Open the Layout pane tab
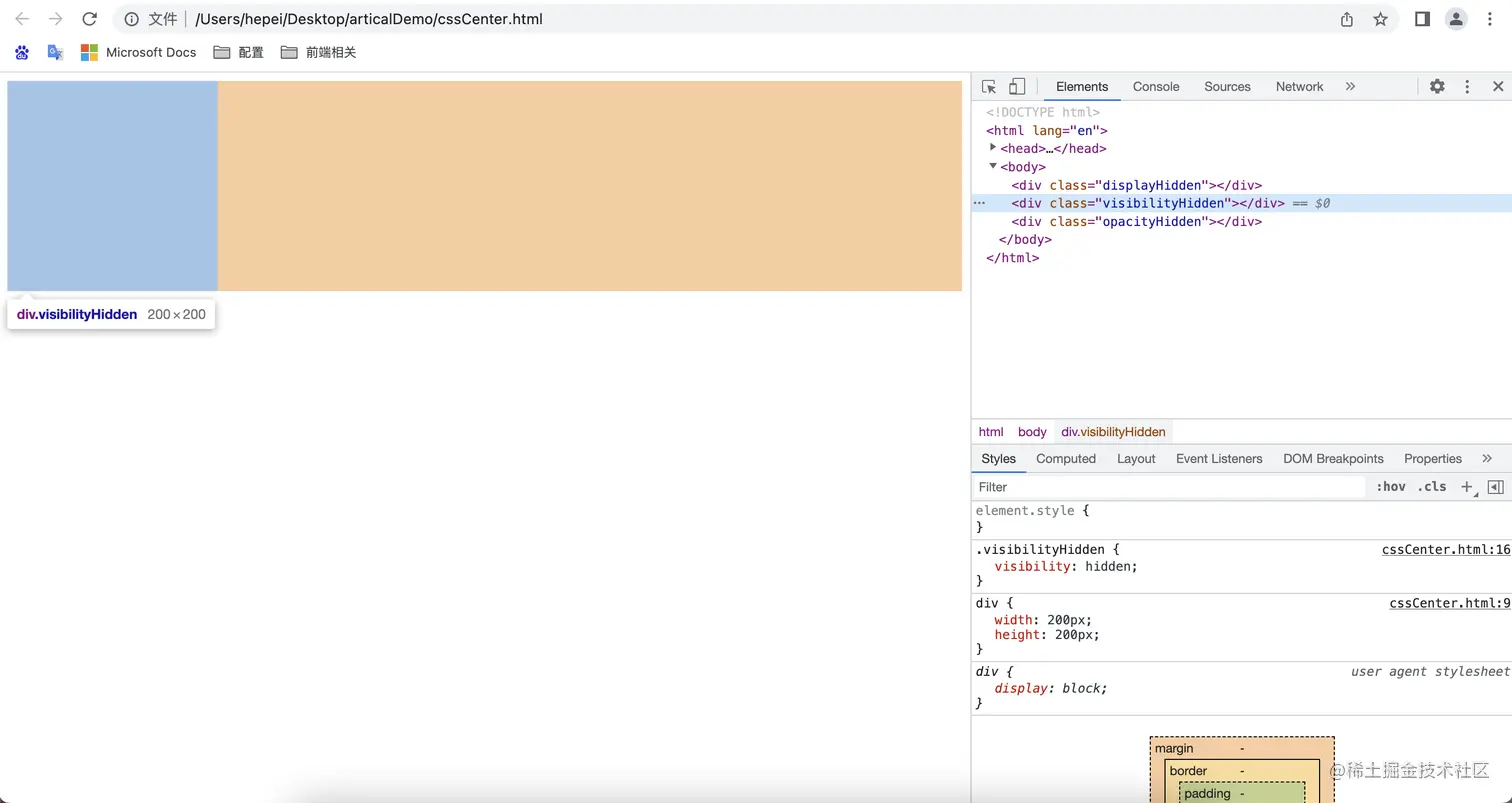The height and width of the screenshot is (803, 1512). pos(1136,459)
